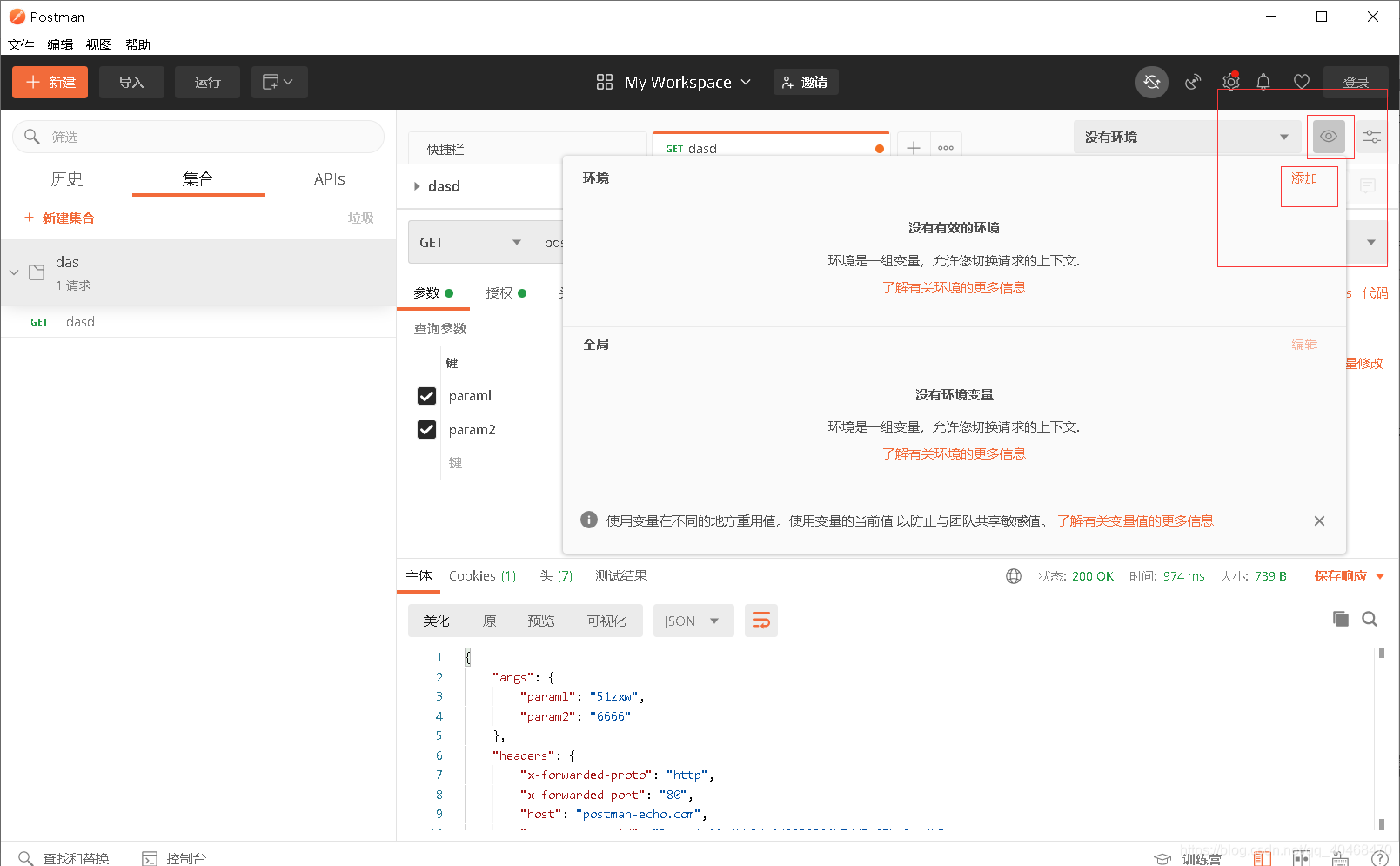Uncheck the param1 query parameter
This screenshot has height=866, width=1400.
426,396
